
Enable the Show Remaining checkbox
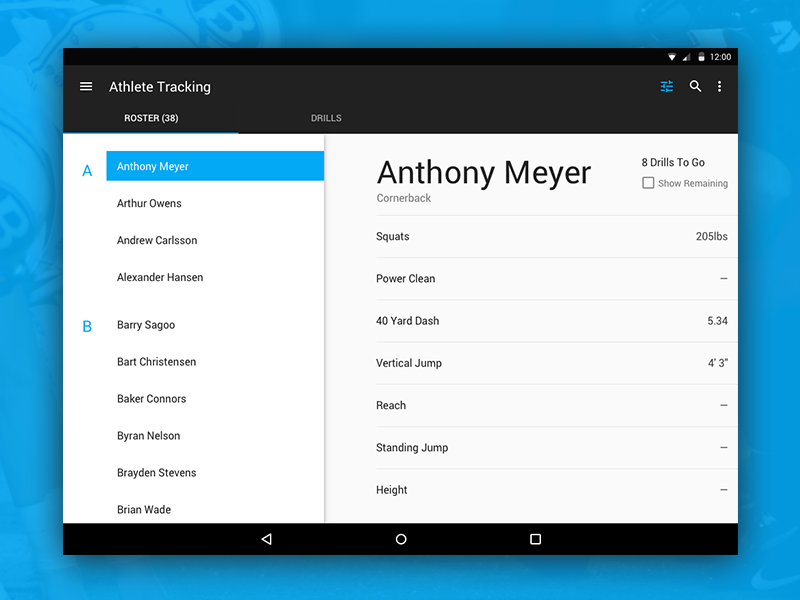647,183
